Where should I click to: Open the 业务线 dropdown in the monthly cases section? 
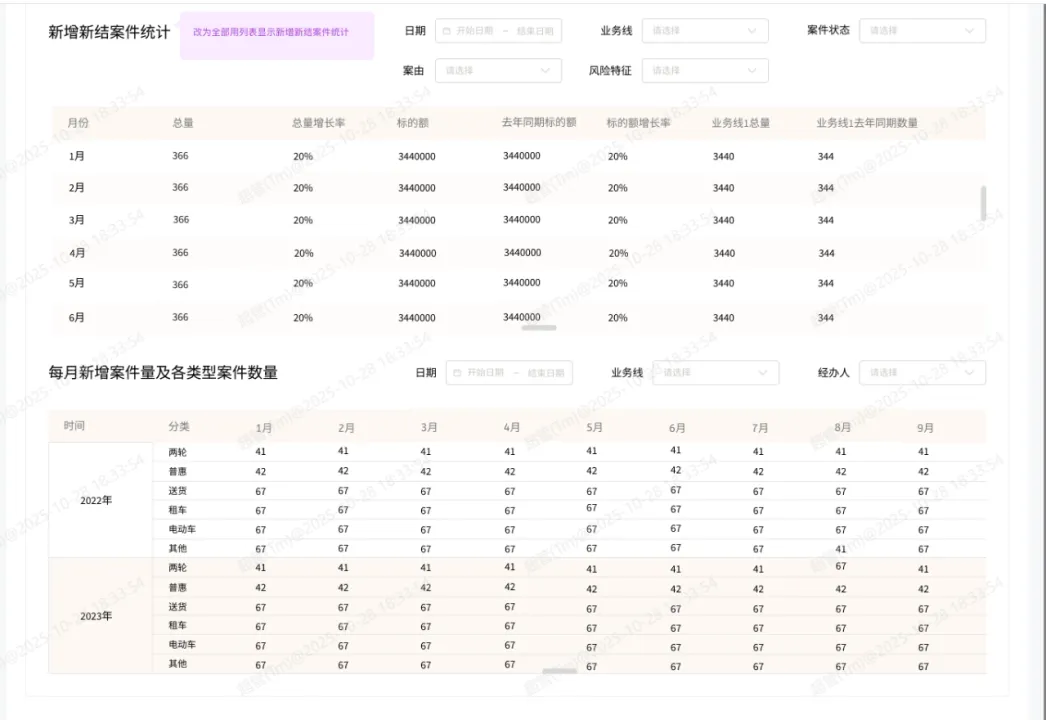point(715,372)
